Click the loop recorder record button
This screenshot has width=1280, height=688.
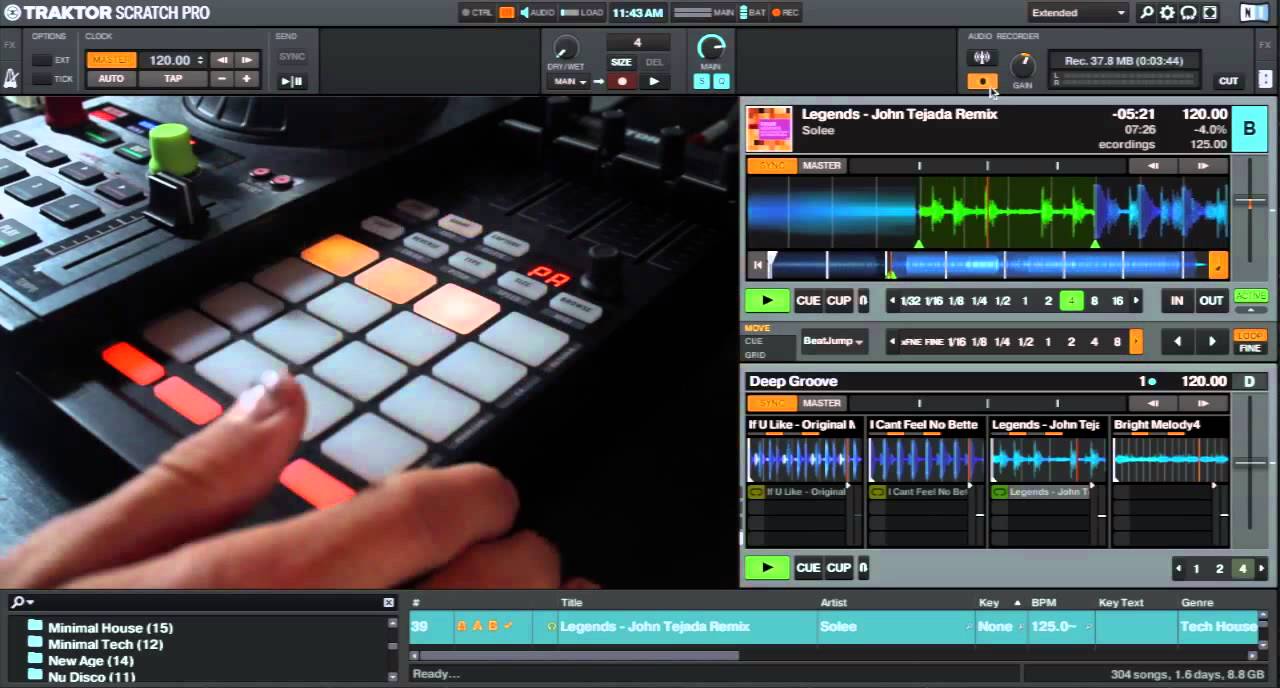coord(622,81)
